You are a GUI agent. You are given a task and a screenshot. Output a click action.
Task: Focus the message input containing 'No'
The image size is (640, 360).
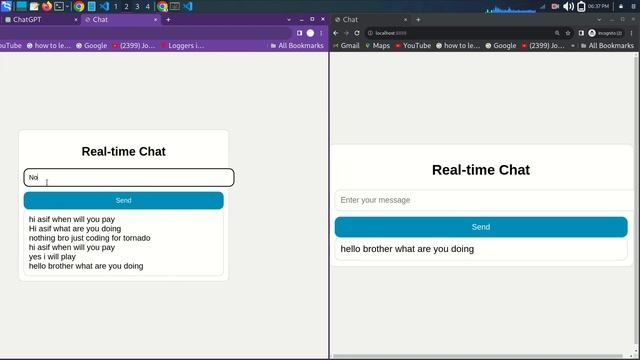pos(129,178)
